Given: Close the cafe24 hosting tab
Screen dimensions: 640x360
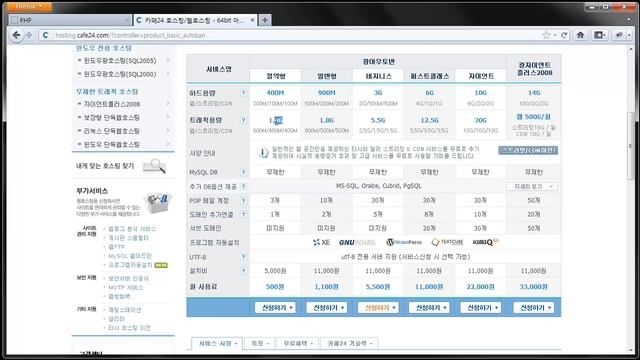Looking at the screenshot, I should coord(252,20).
